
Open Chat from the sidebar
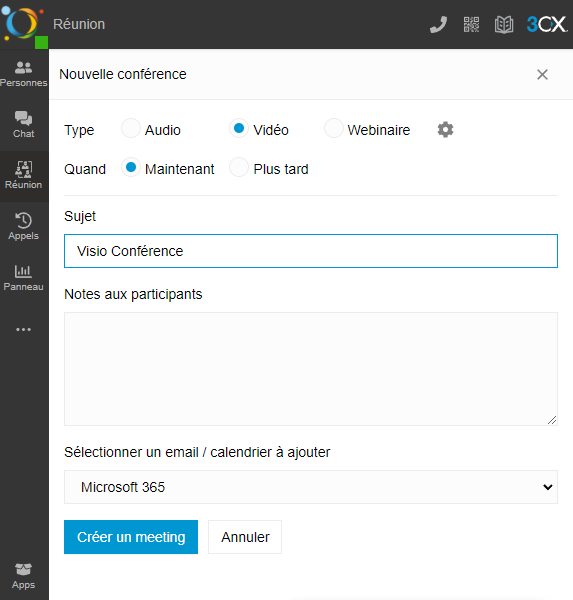click(x=24, y=125)
